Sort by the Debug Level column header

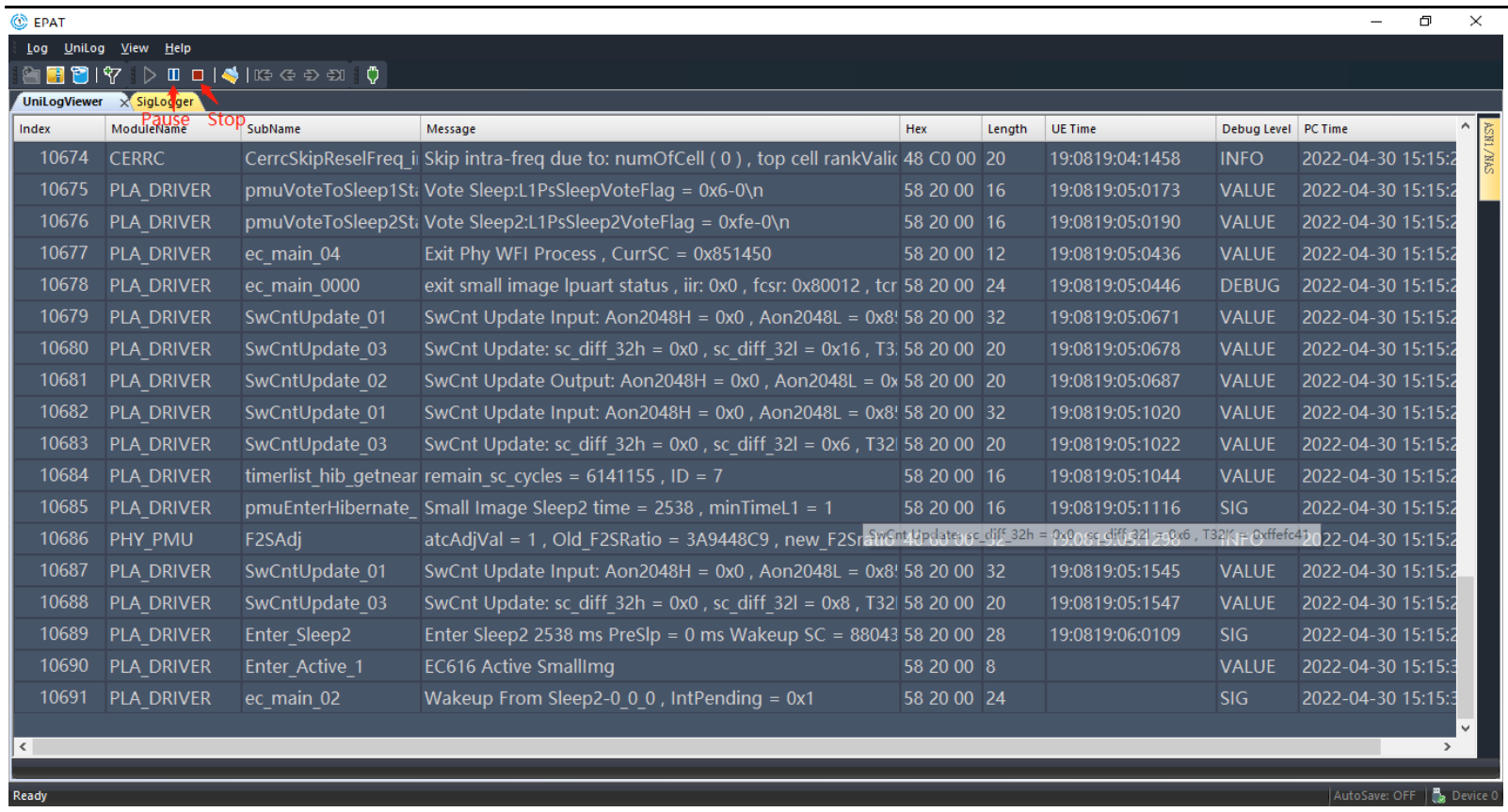(x=1256, y=129)
